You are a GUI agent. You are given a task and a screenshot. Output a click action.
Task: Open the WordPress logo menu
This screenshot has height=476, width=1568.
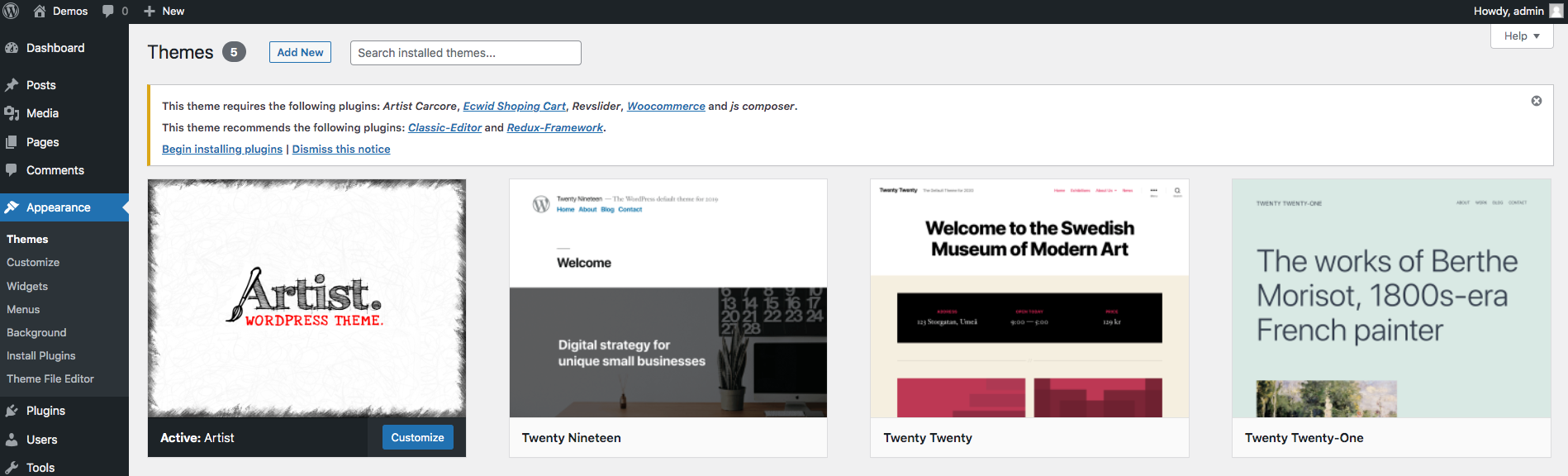[12, 11]
